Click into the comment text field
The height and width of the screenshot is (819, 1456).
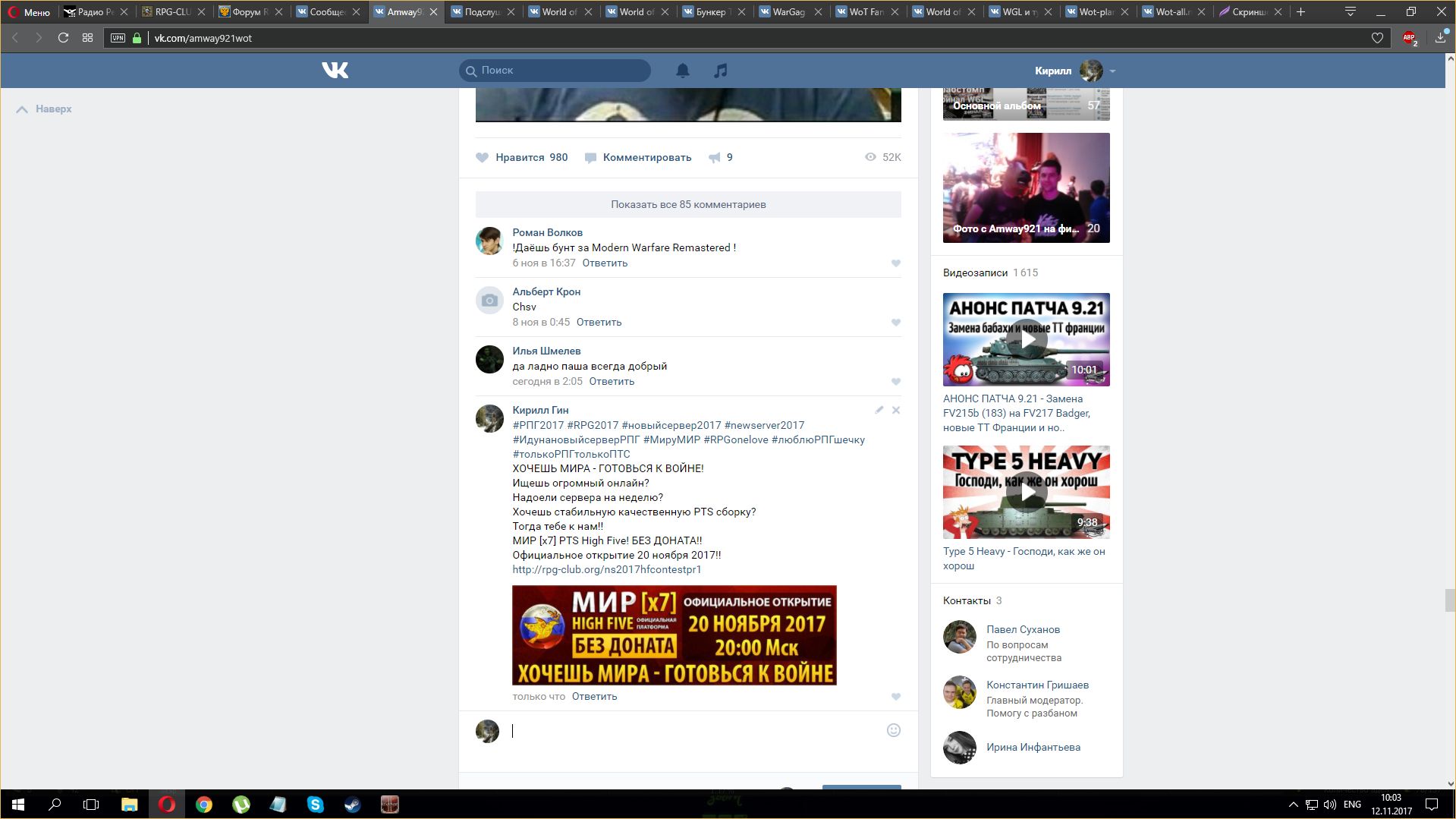pyautogui.click(x=694, y=731)
